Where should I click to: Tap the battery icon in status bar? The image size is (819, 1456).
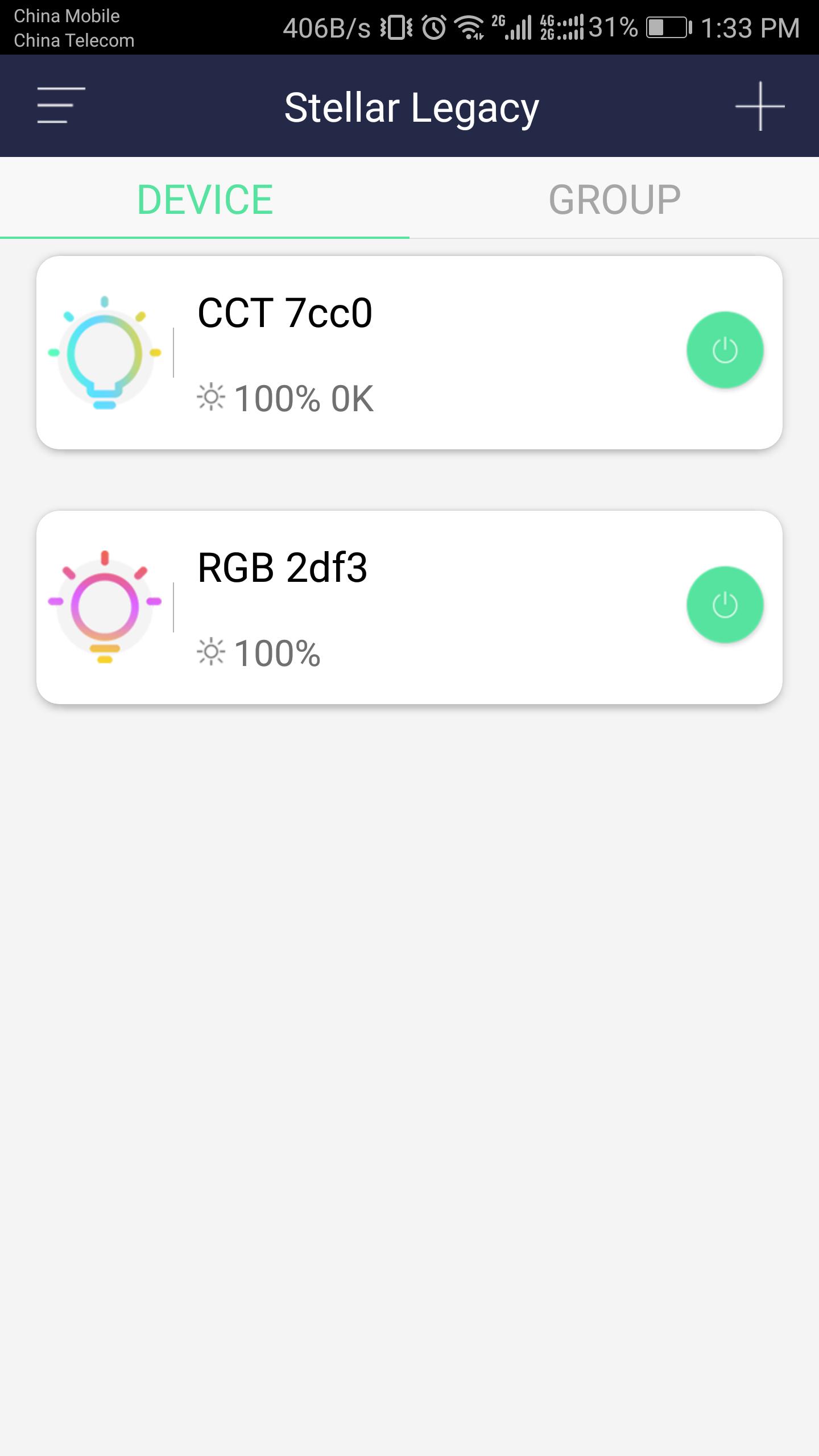(x=669, y=27)
